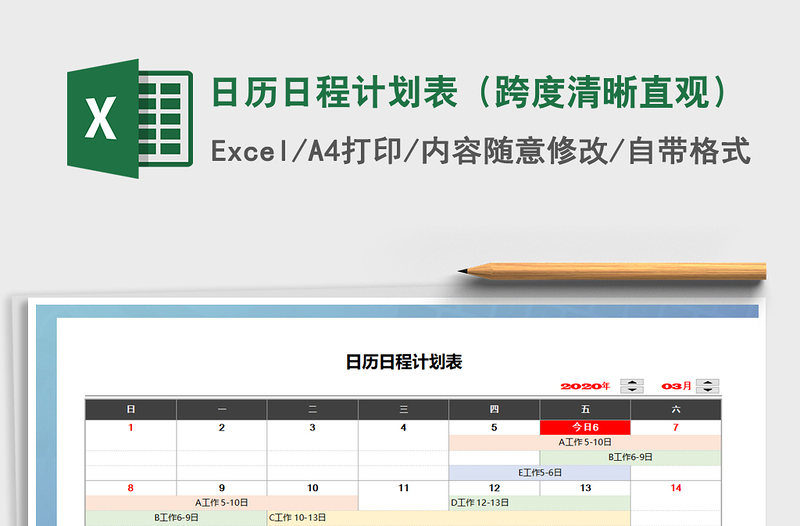800x526 pixels.
Task: Click the 三 weekday header cell
Action: (x=404, y=410)
